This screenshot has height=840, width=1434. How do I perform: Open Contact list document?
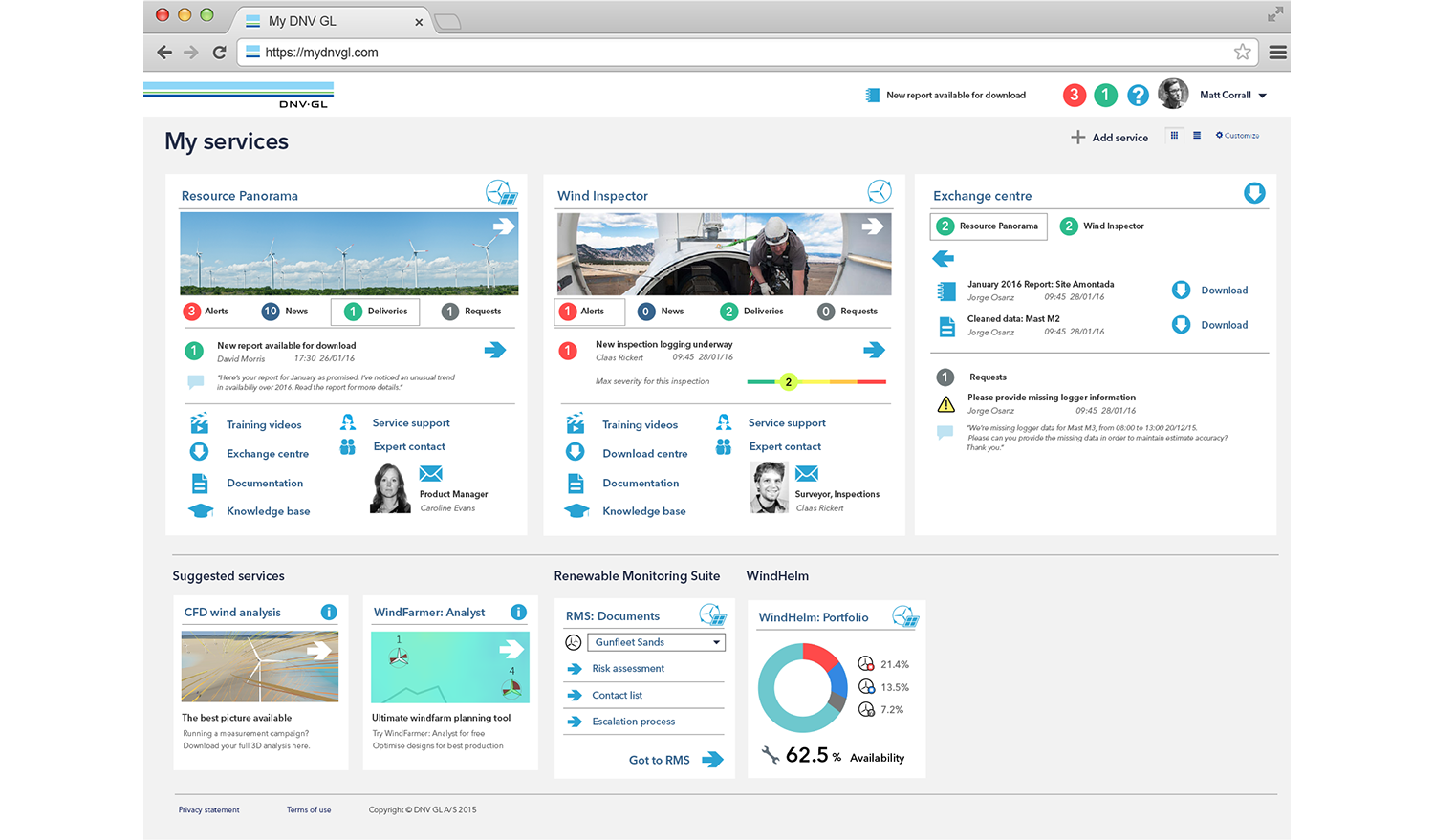[x=617, y=696]
